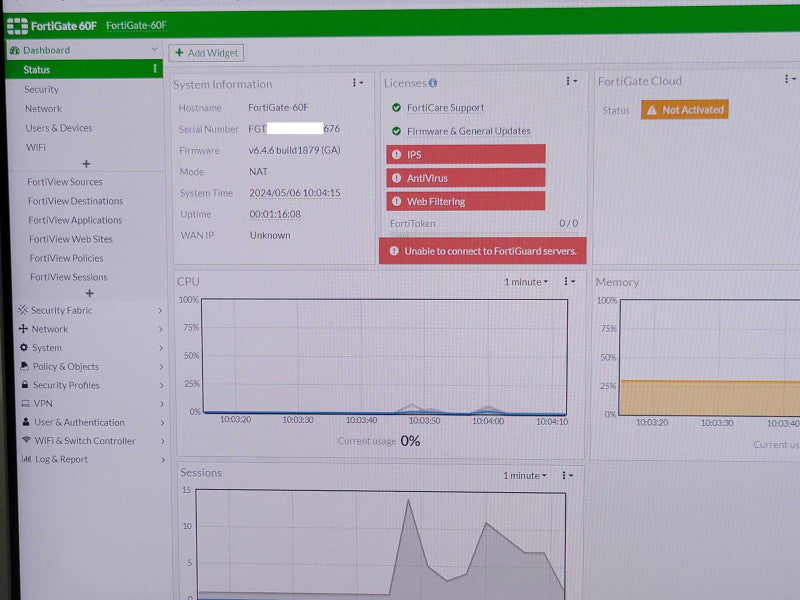Expand the WiFi & Switch Controller chevron
Screen dimensions: 800x600
pos(162,441)
